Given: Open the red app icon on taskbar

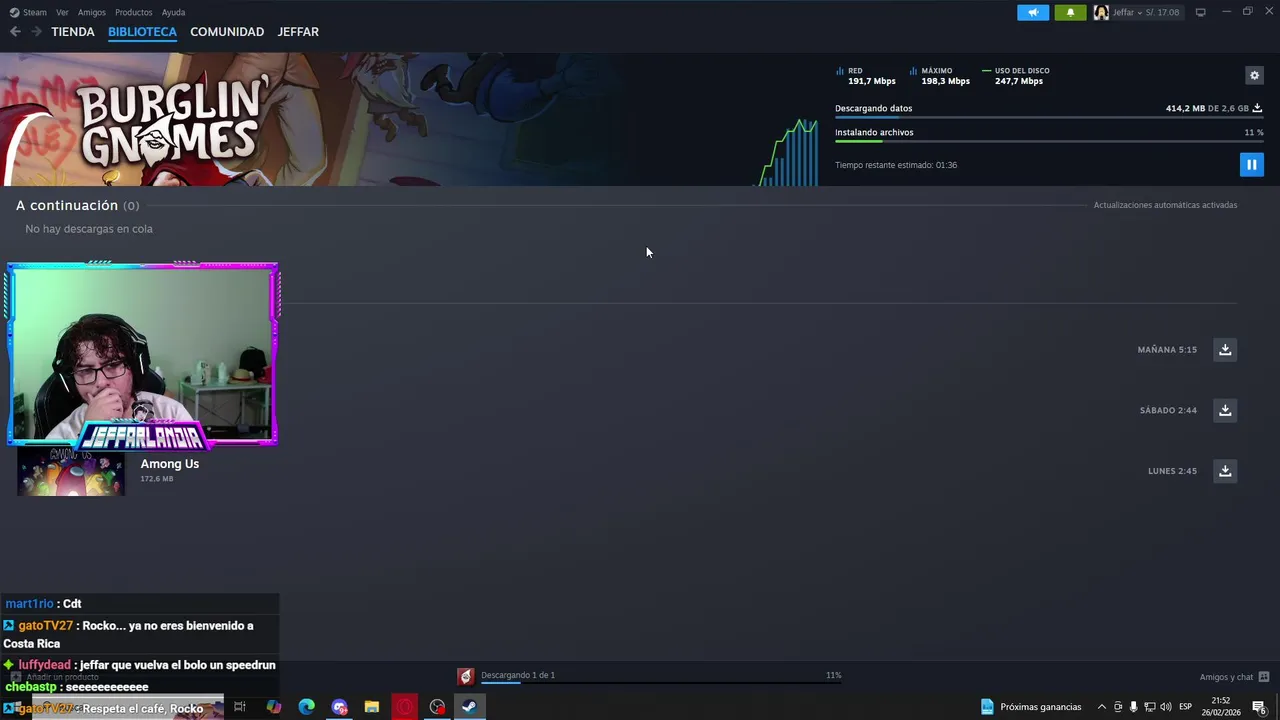Looking at the screenshot, I should coord(405,707).
